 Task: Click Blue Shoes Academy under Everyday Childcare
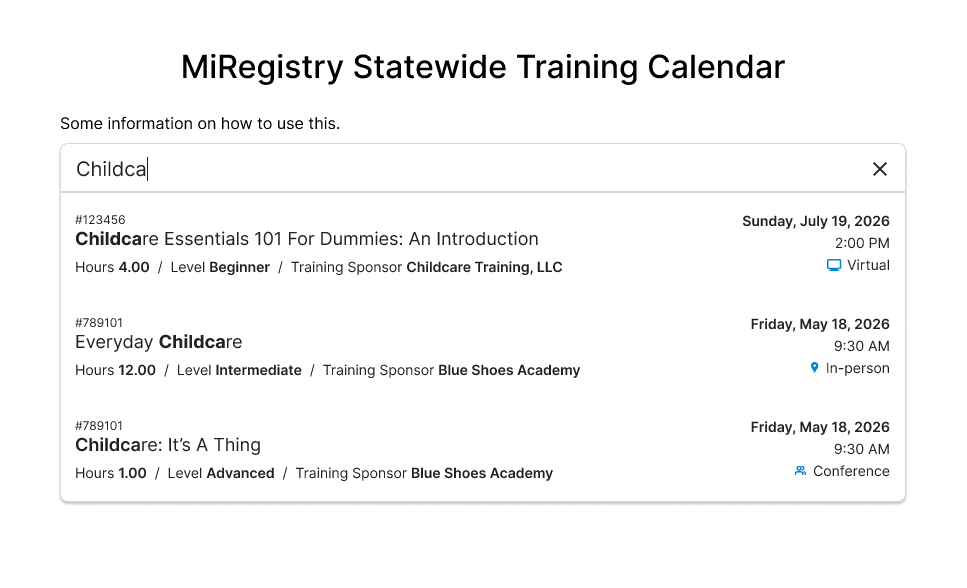point(509,370)
